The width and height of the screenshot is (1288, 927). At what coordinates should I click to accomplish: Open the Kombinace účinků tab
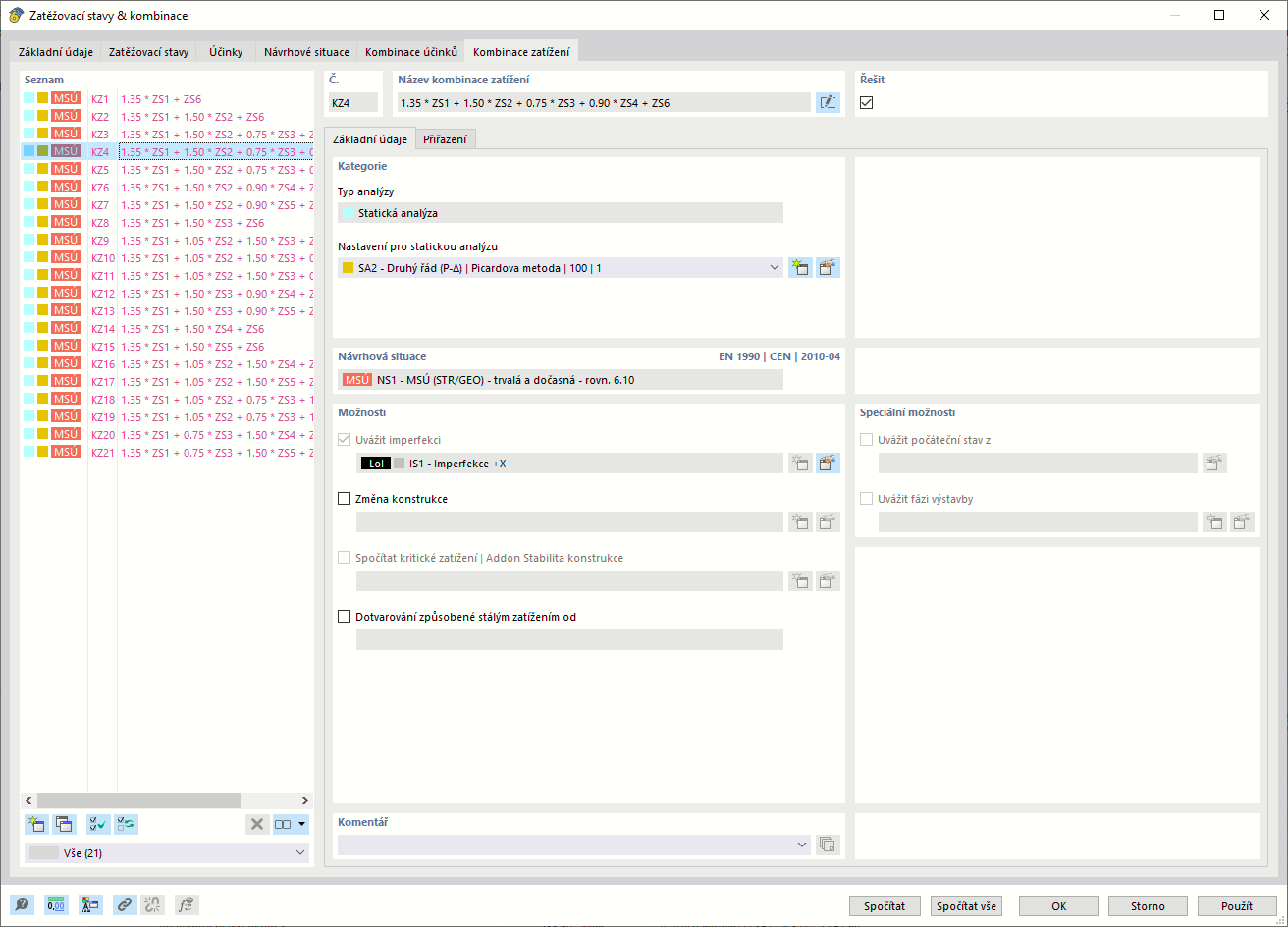(x=411, y=52)
